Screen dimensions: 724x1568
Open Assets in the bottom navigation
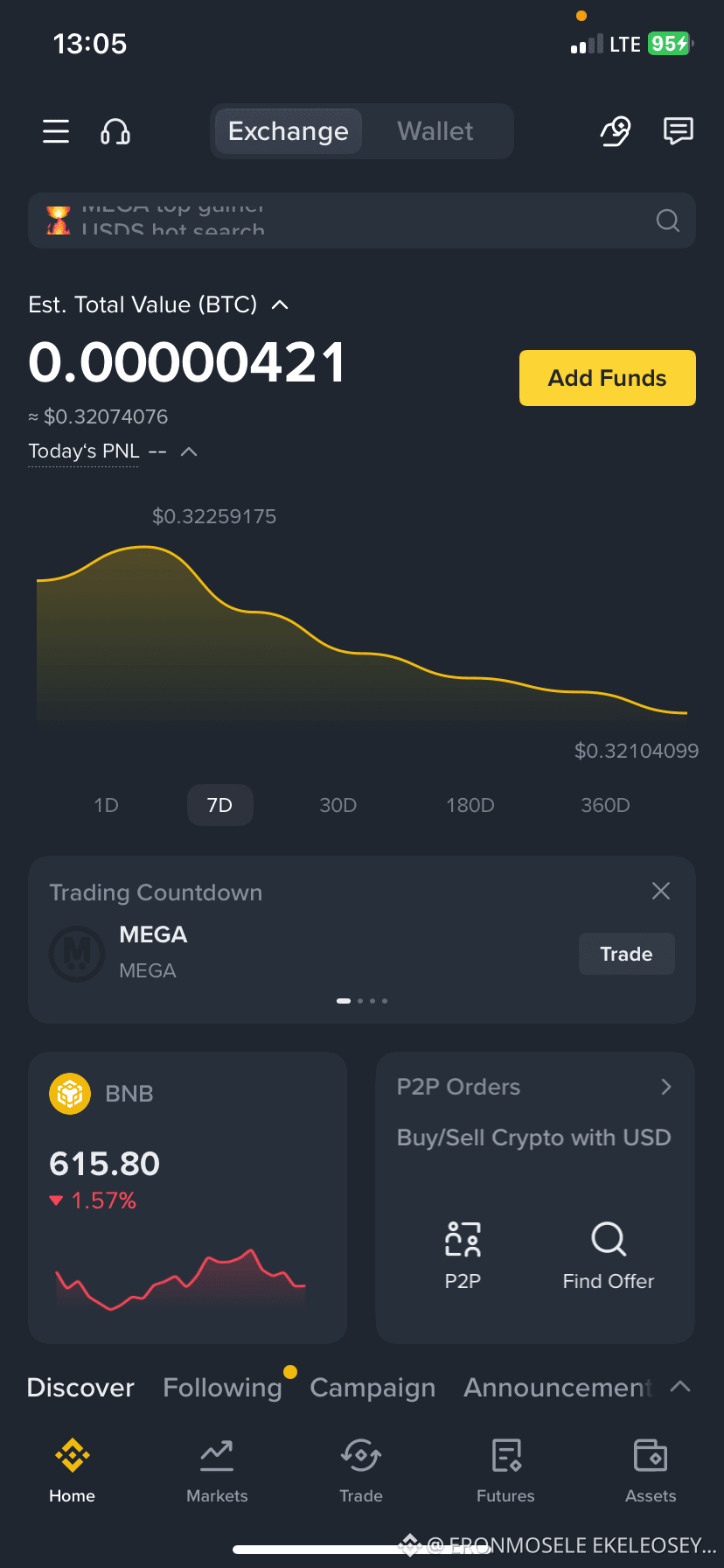651,1472
